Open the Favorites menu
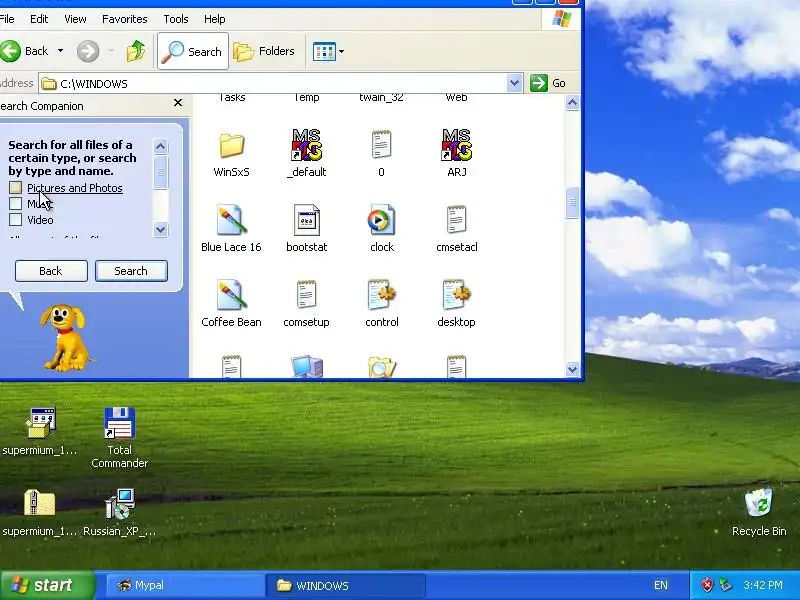 pos(124,19)
